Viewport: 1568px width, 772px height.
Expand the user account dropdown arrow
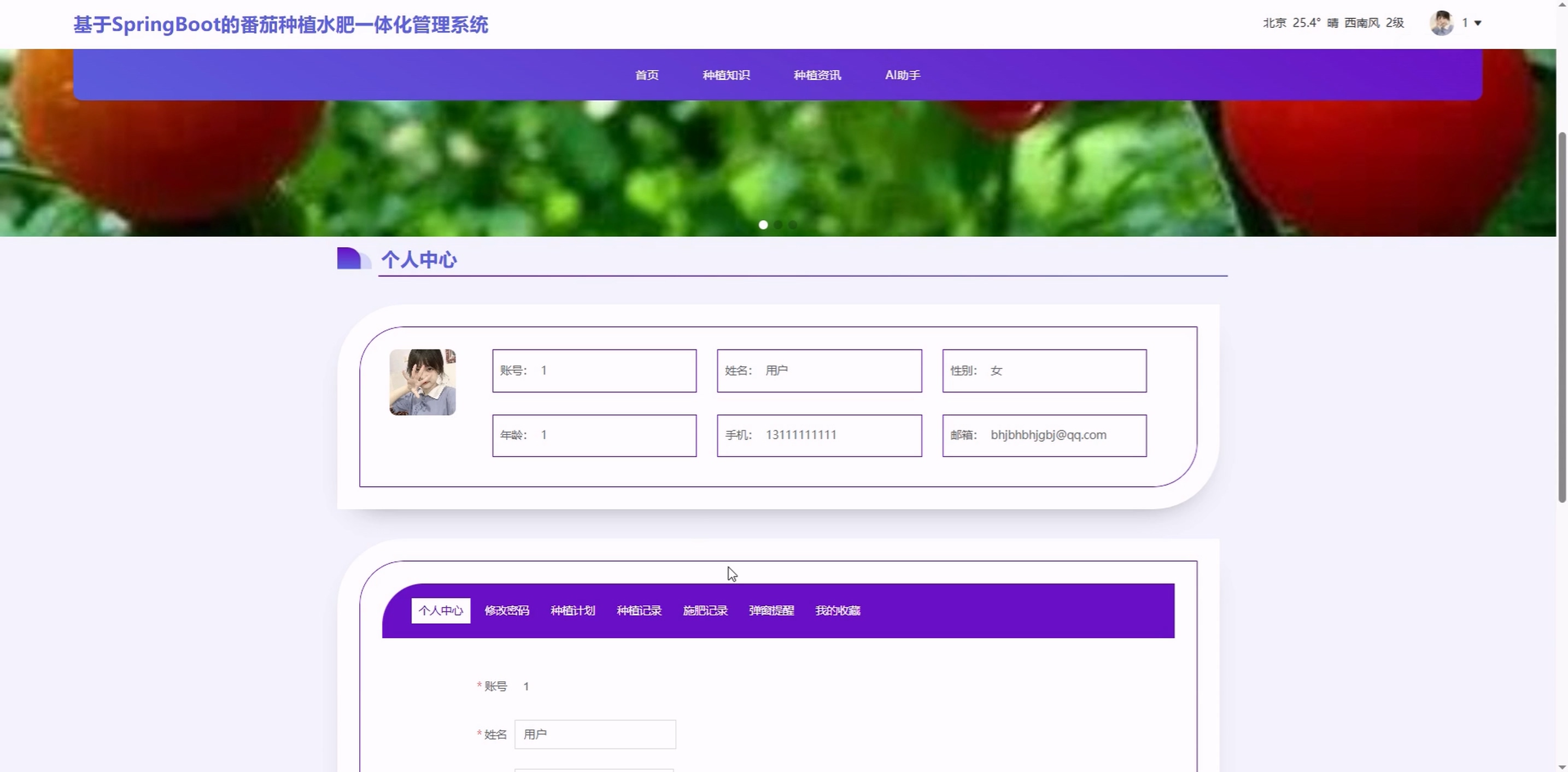click(x=1477, y=23)
